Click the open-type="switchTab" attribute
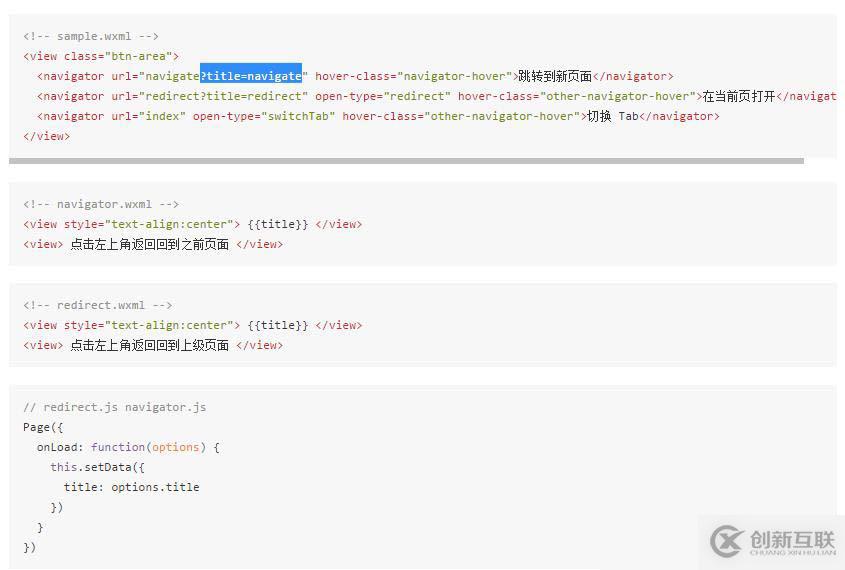845x570 pixels. [x=264, y=116]
